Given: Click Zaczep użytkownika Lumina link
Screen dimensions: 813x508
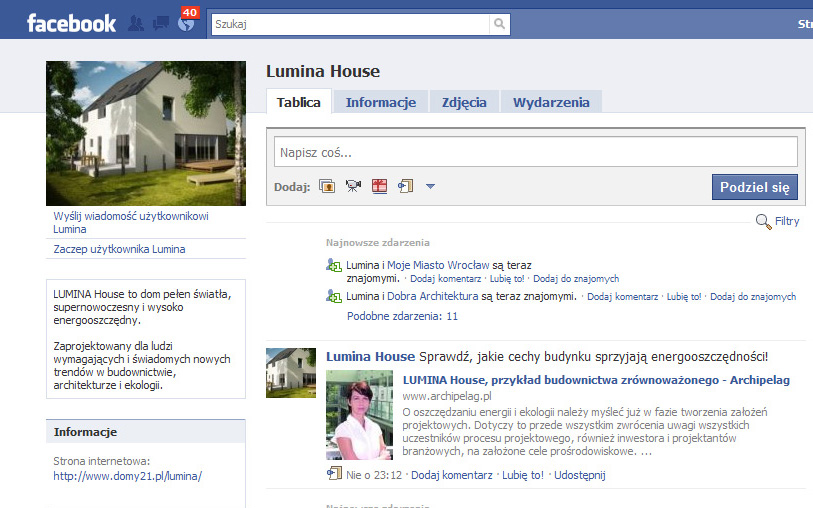Looking at the screenshot, I should (119, 249).
